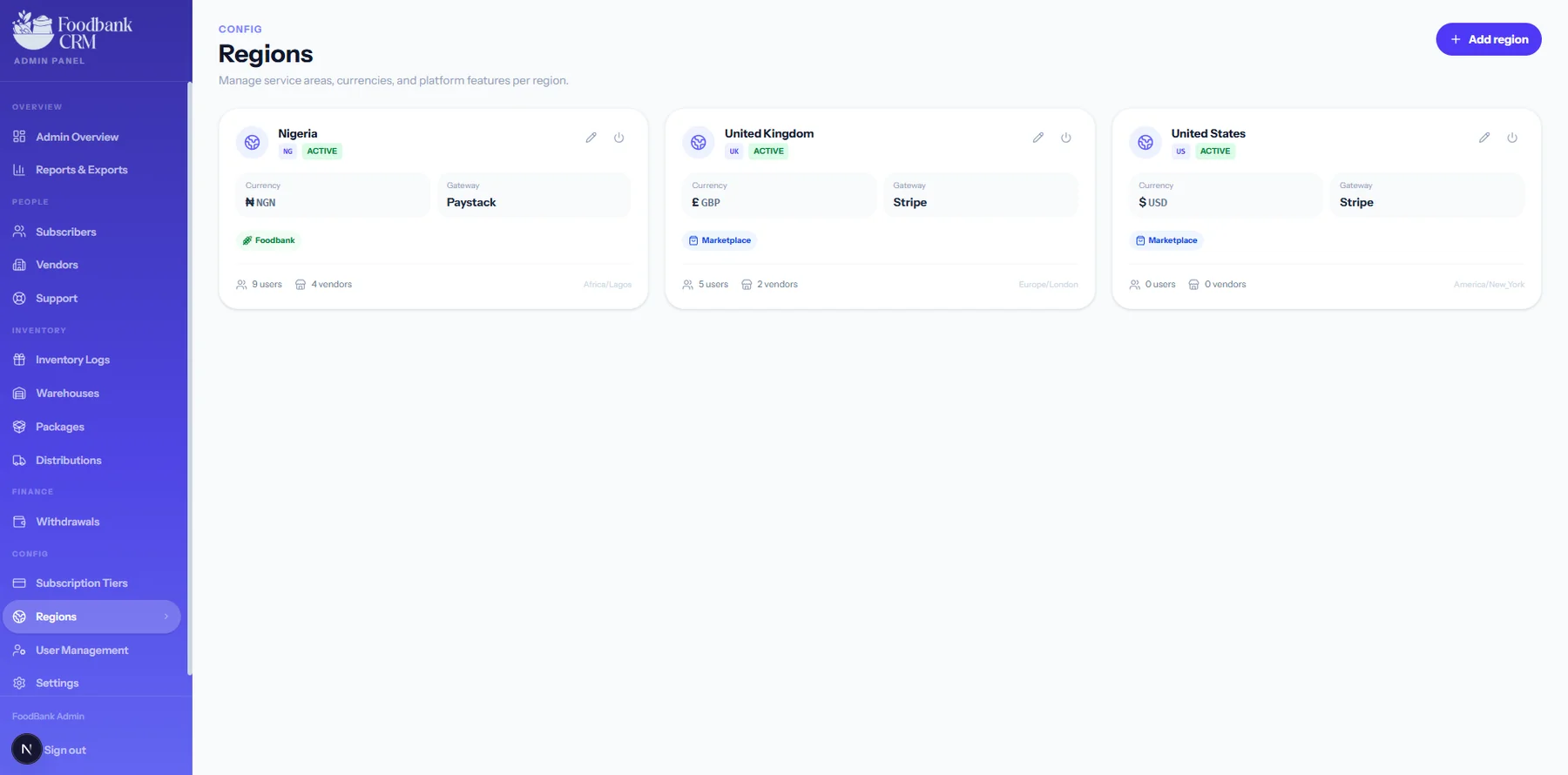Click the USD currency value
This screenshot has height=775, width=1568.
1152,202
